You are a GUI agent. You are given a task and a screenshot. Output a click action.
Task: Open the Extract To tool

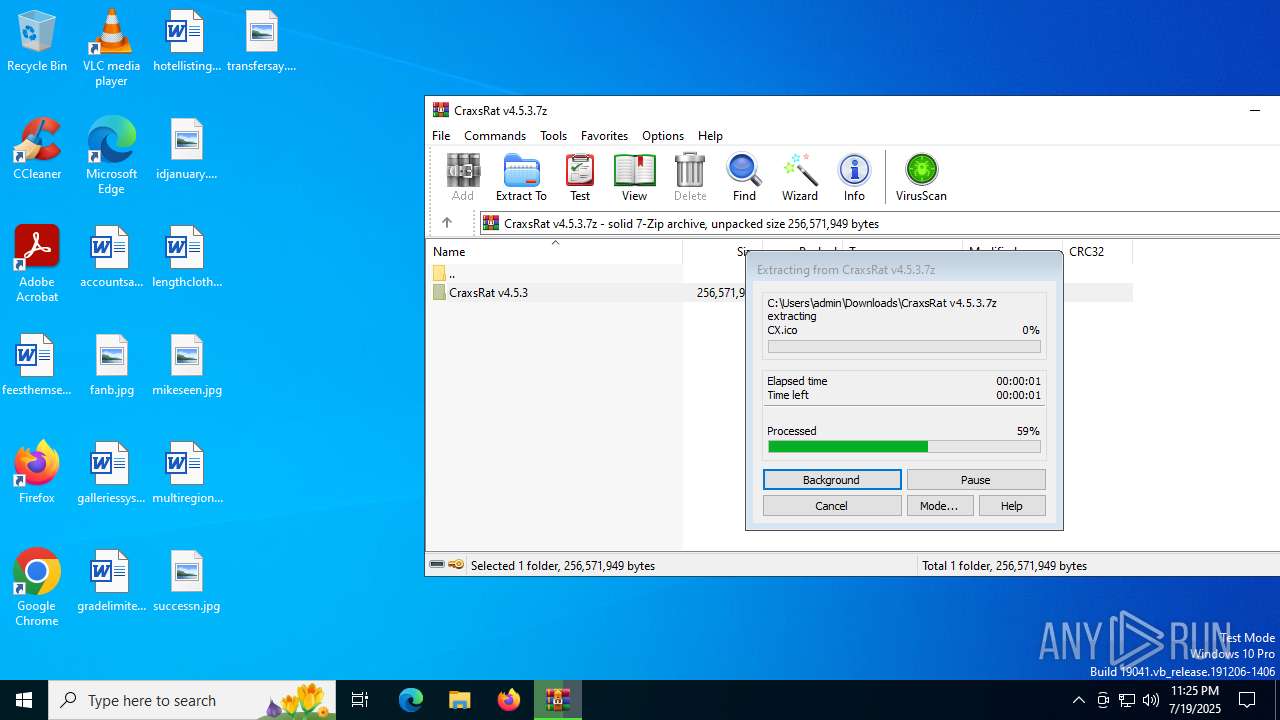point(521,178)
